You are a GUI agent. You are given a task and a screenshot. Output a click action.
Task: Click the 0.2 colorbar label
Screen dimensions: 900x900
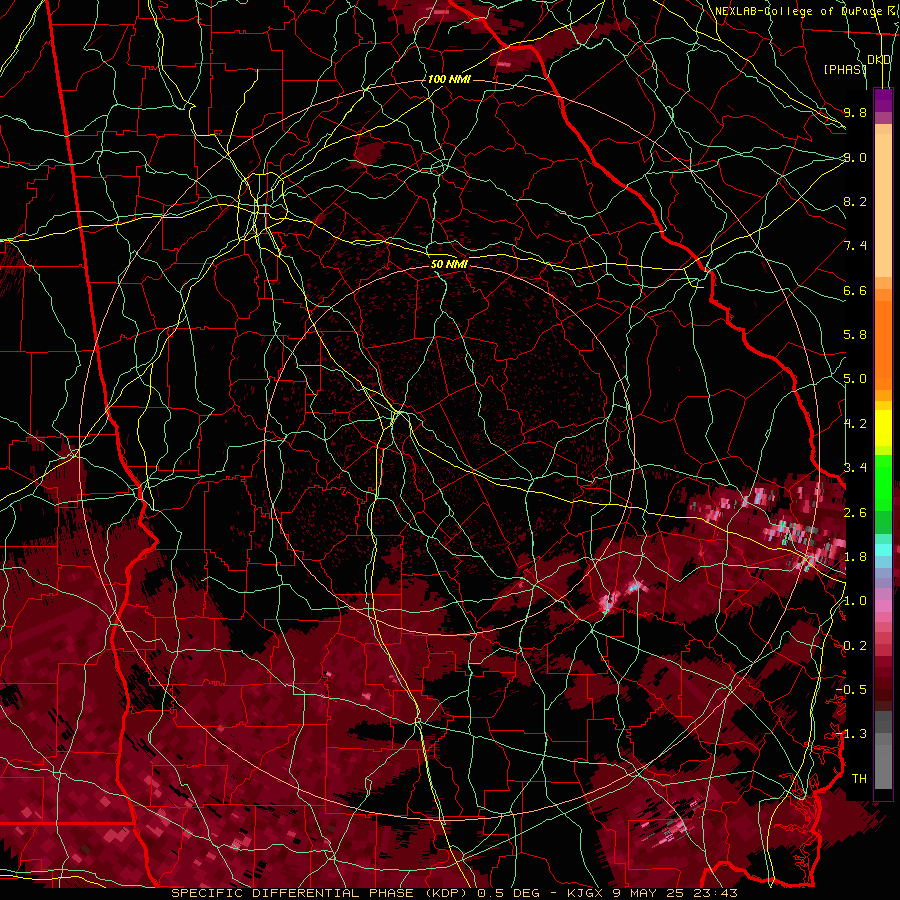(x=855, y=646)
